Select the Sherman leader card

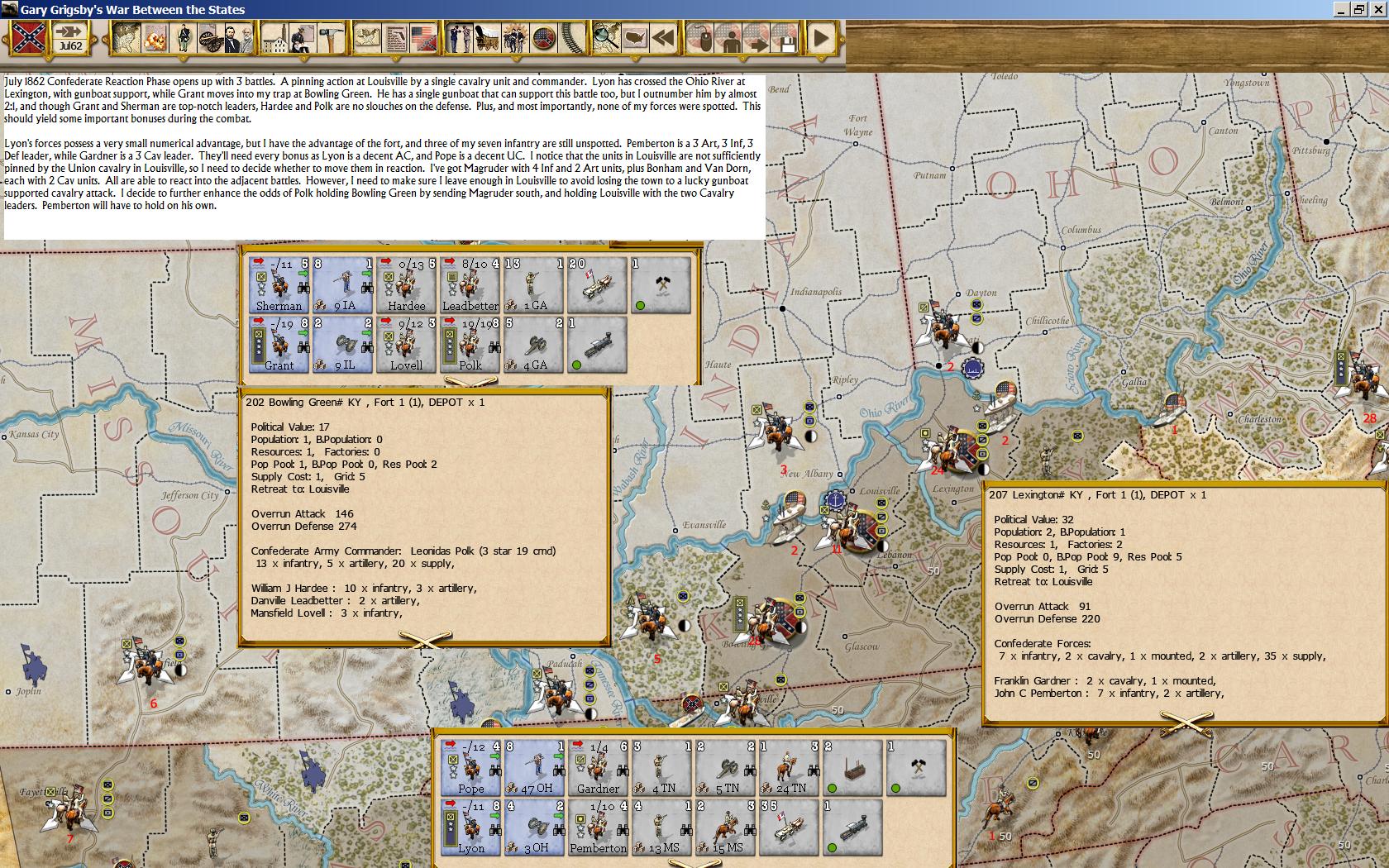click(x=279, y=284)
